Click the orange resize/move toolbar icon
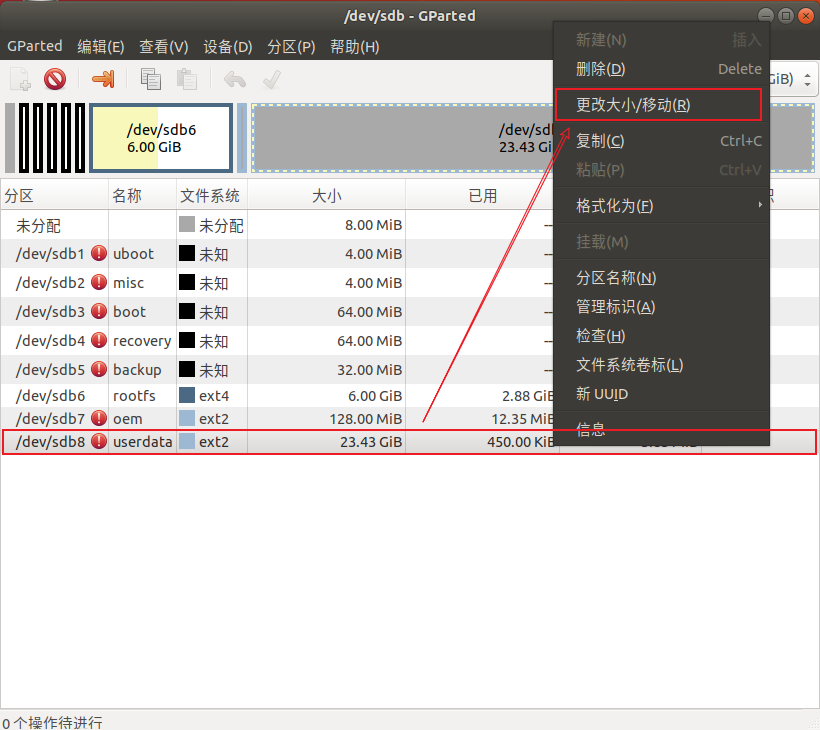The width and height of the screenshot is (820, 730). [x=102, y=79]
